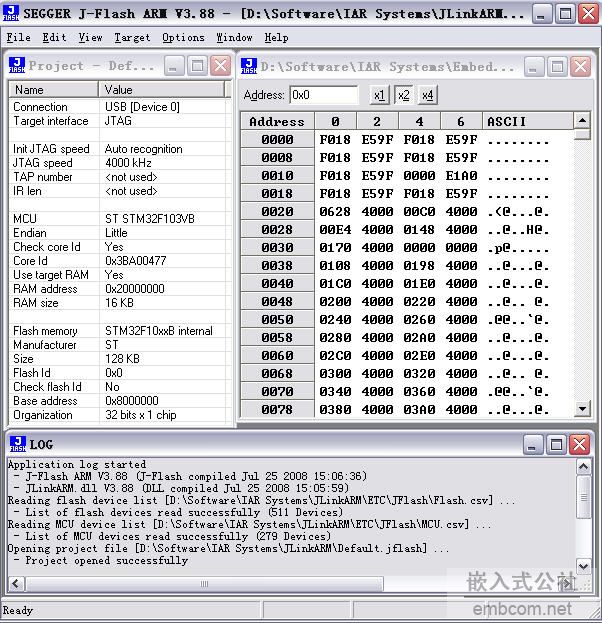Image resolution: width=602 pixels, height=623 pixels.
Task: Click LOG horizontal scroll left arrow
Action: pyautogui.click(x=16, y=584)
